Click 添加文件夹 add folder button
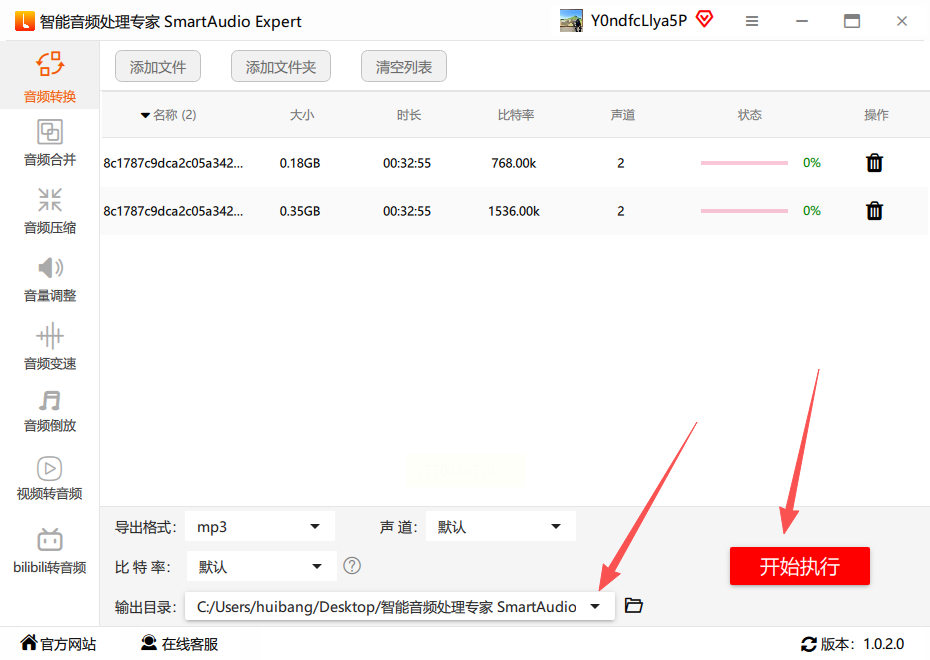930x660 pixels. pos(281,66)
